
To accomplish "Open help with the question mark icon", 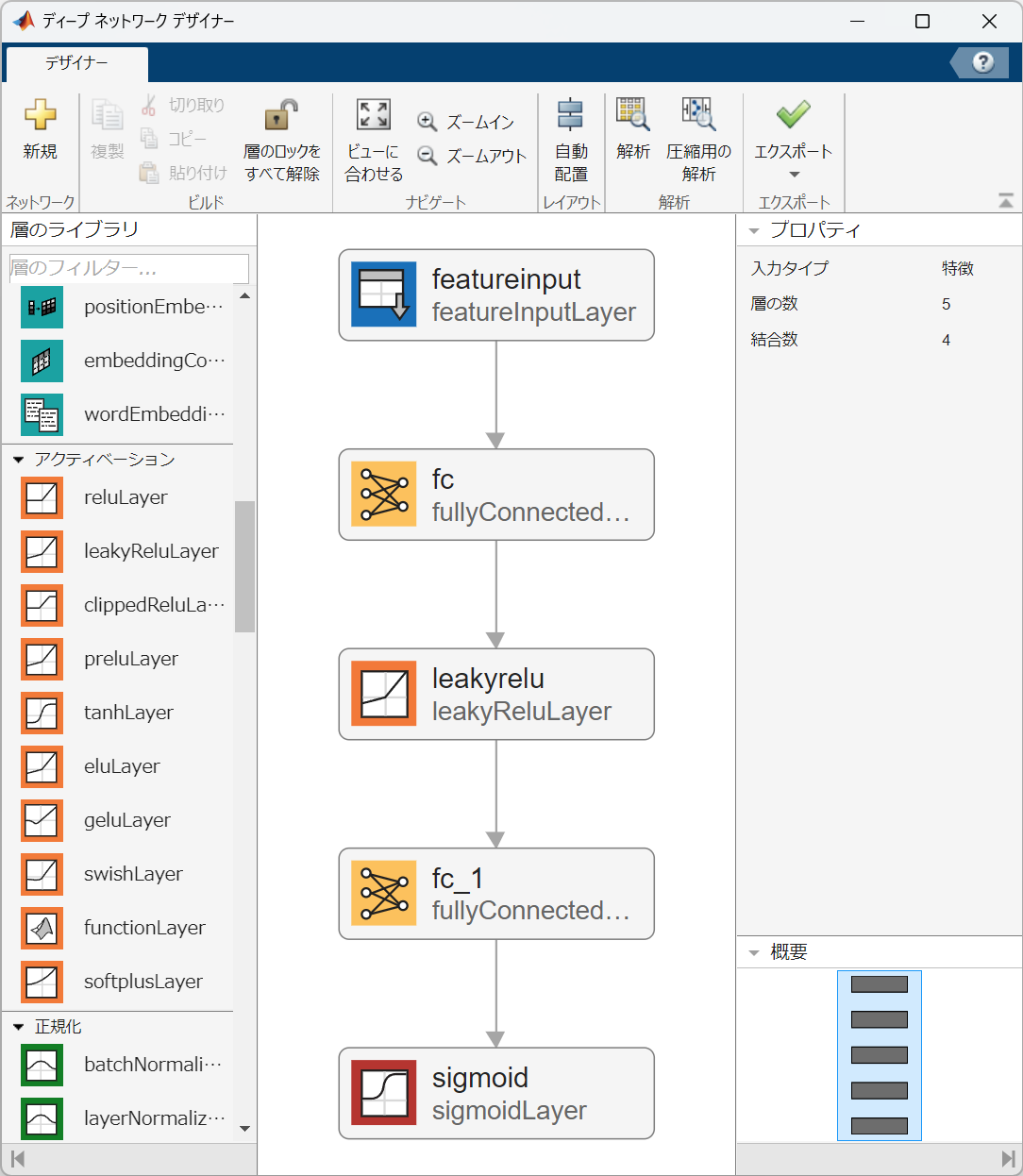I will pyautogui.click(x=983, y=62).
